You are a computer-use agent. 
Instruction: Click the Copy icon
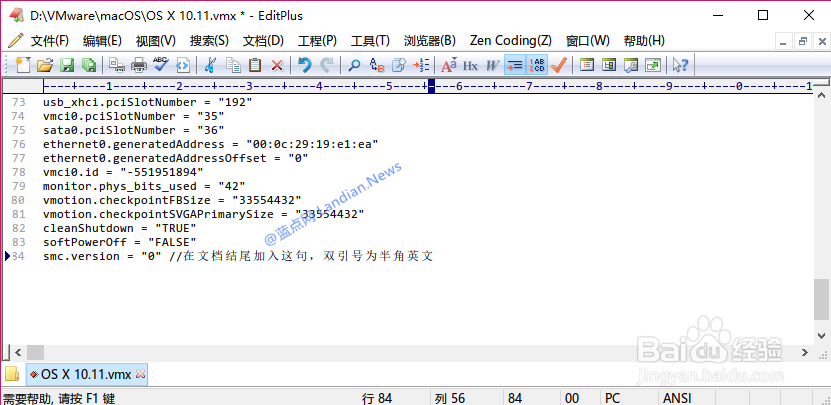pos(233,65)
